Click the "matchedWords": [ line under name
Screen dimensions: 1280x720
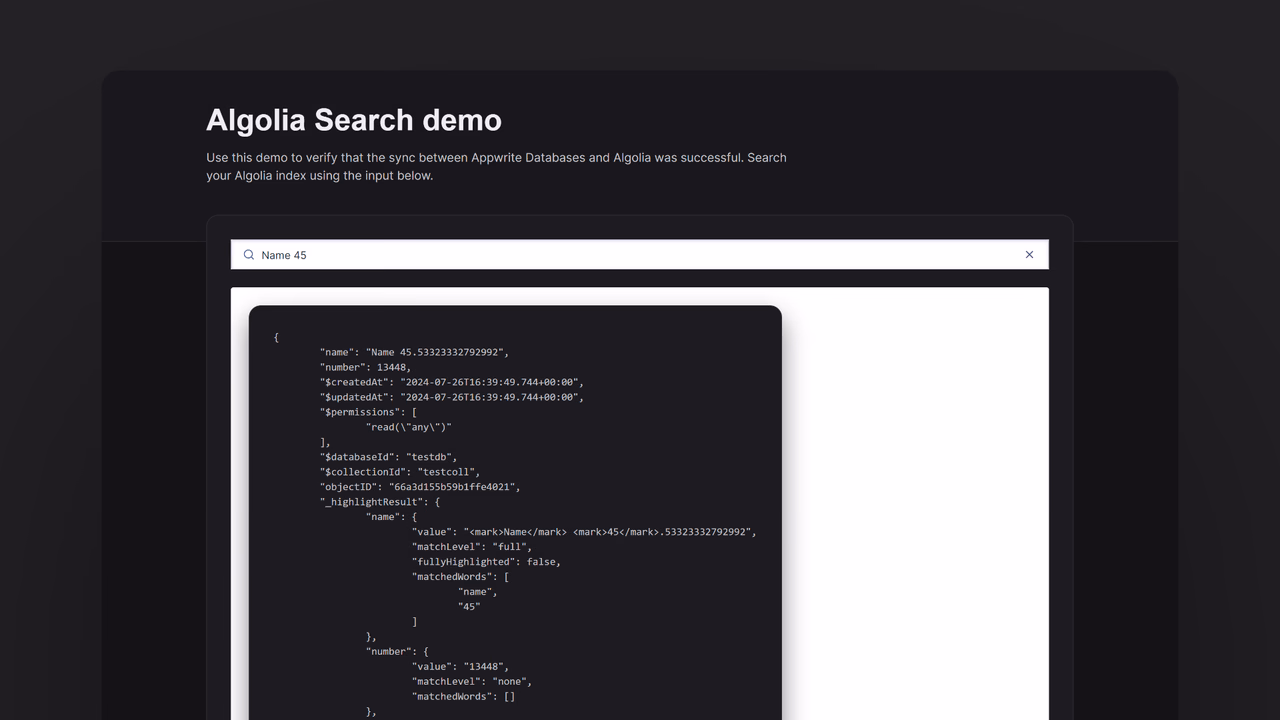pyautogui.click(x=461, y=577)
